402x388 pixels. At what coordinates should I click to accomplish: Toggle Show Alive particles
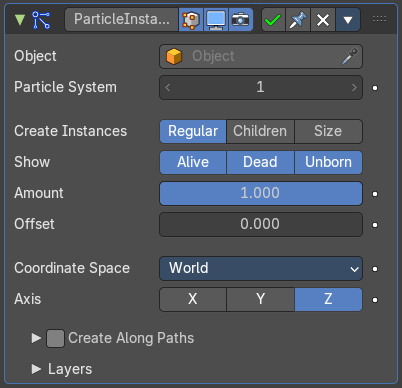point(193,162)
